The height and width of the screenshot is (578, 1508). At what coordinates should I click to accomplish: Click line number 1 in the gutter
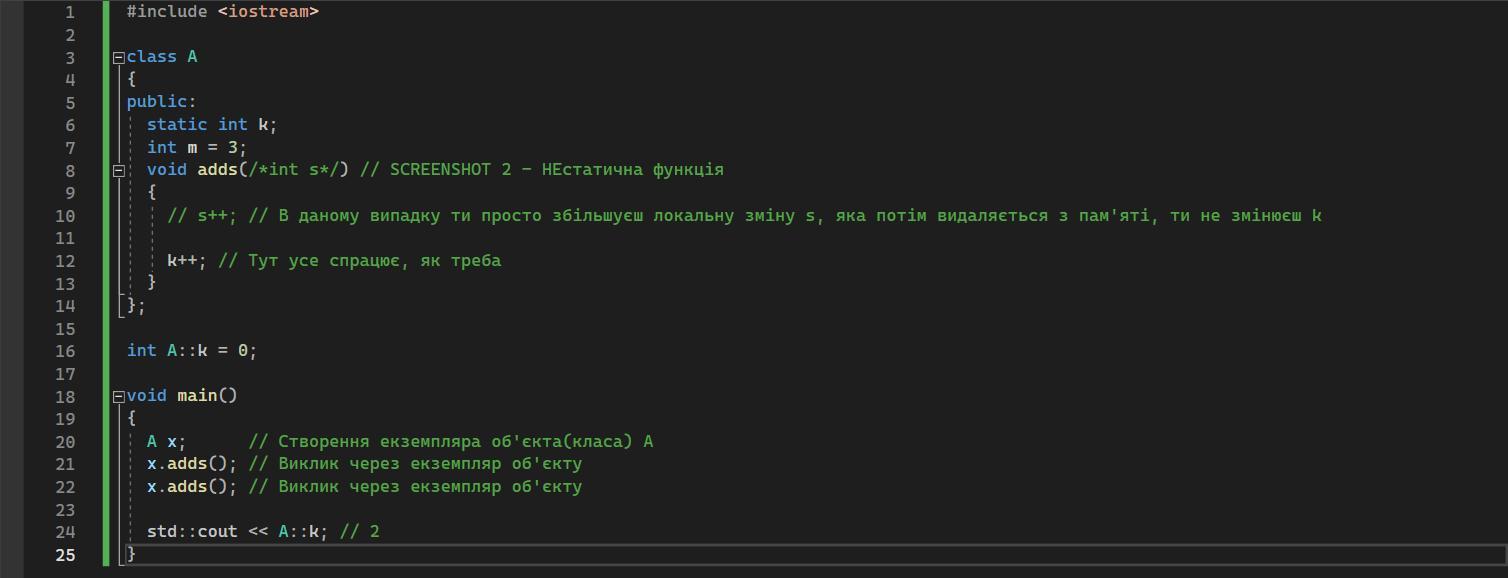(x=70, y=12)
